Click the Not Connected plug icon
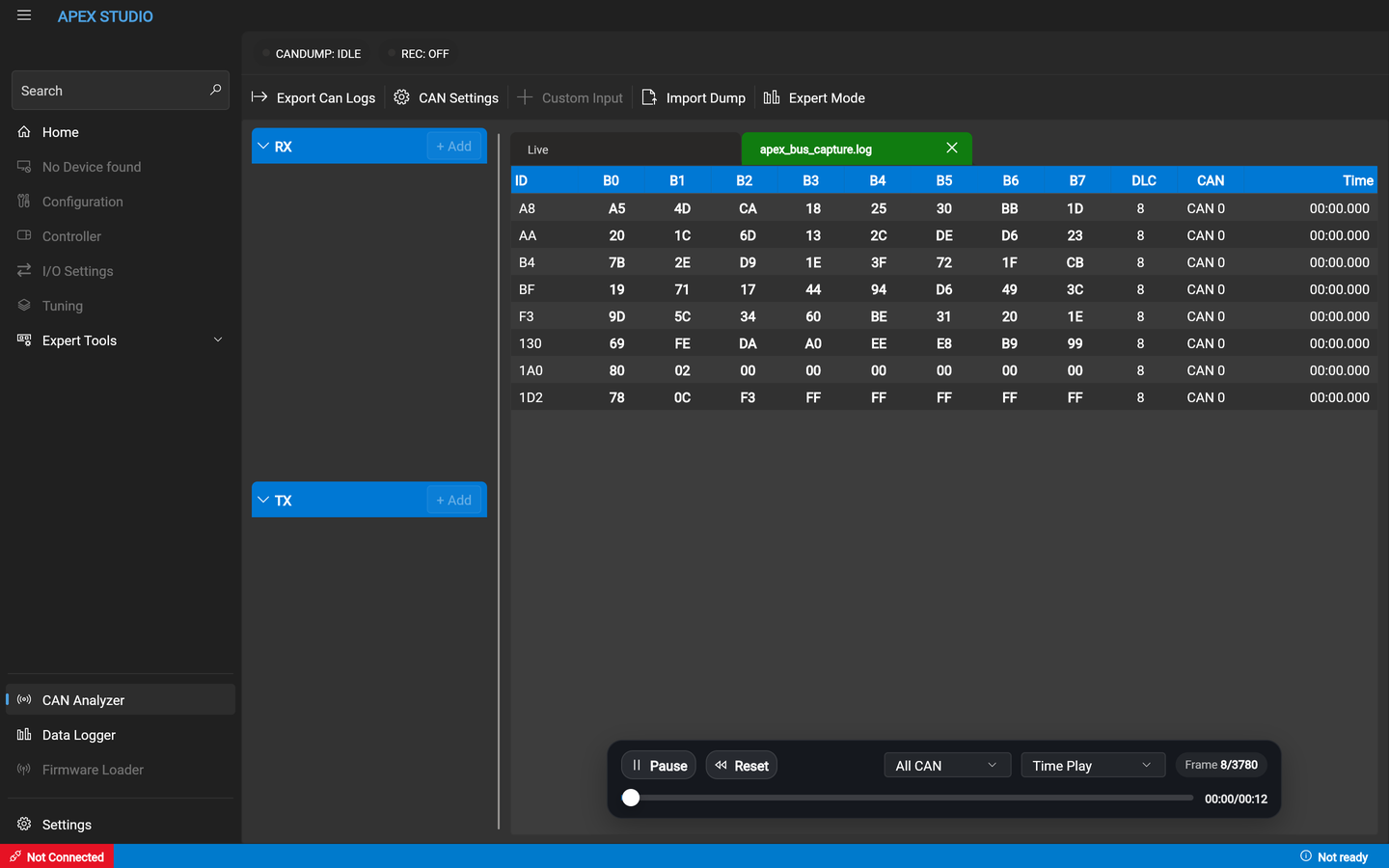This screenshot has height=868, width=1389. tap(15, 856)
